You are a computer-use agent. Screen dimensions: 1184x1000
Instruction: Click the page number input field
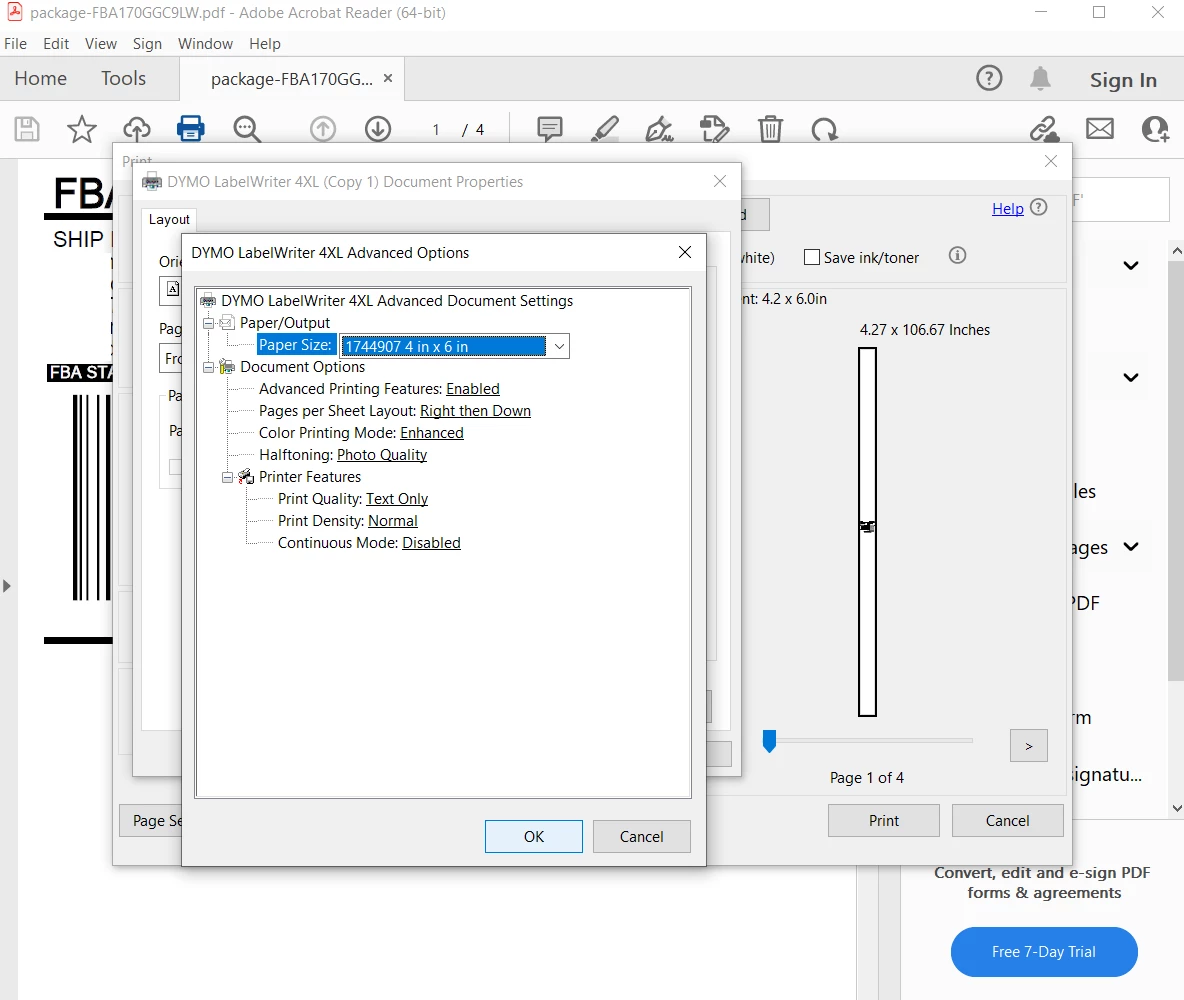[436, 129]
